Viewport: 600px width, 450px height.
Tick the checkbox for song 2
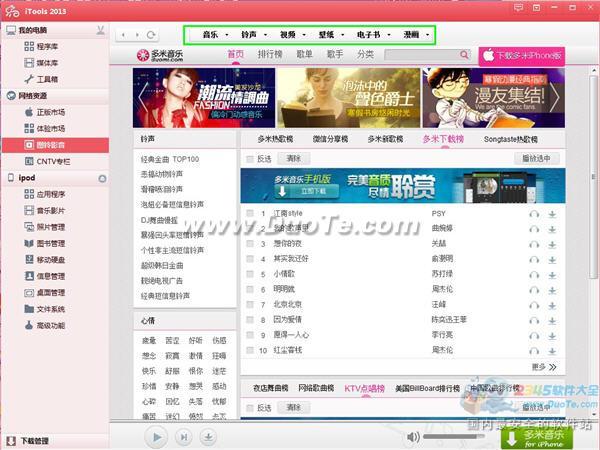coord(250,228)
